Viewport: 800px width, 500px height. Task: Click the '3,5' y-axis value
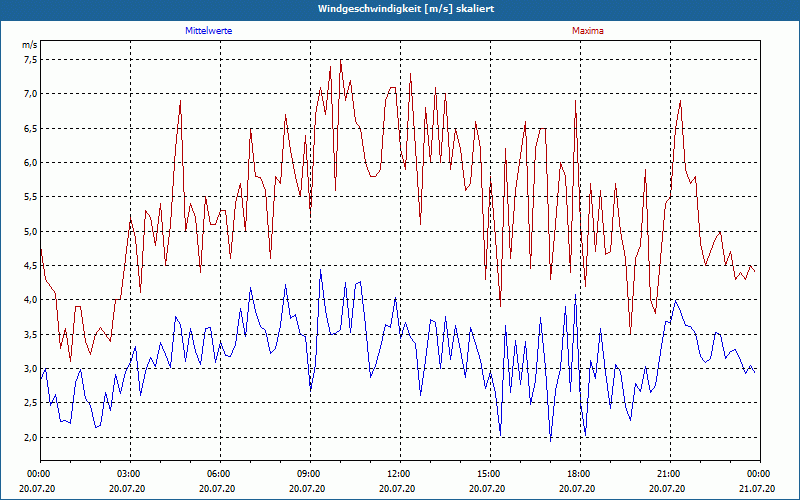tap(30, 335)
